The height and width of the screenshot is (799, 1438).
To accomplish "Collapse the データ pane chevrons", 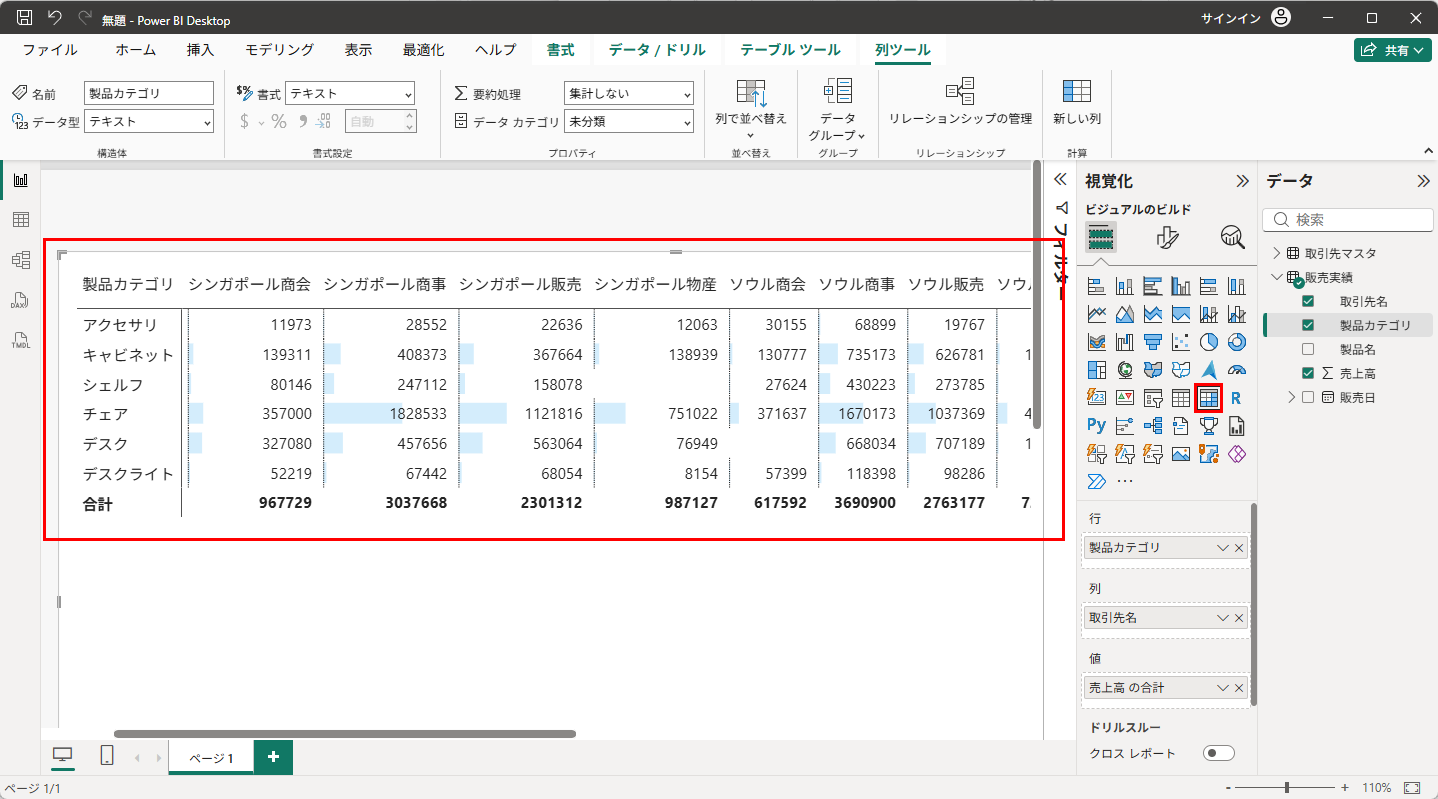I will pyautogui.click(x=1423, y=181).
